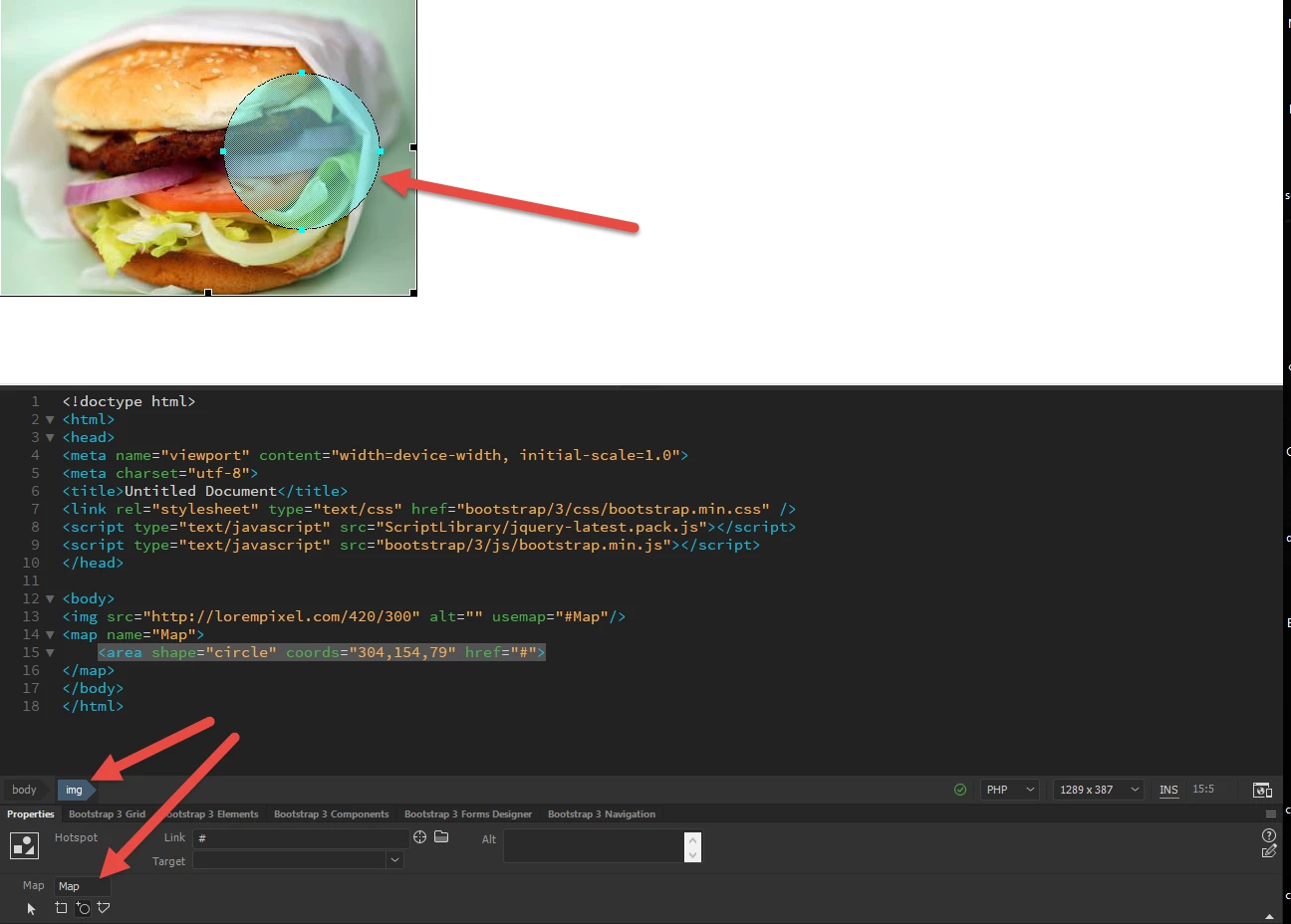
Task: Click the Untitled Document title line
Action: [x=205, y=491]
